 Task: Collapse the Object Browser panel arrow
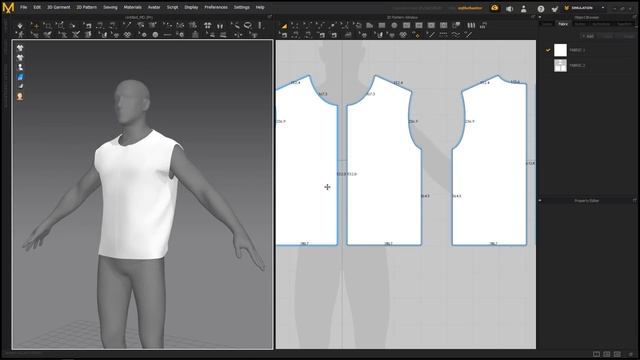tap(540, 17)
